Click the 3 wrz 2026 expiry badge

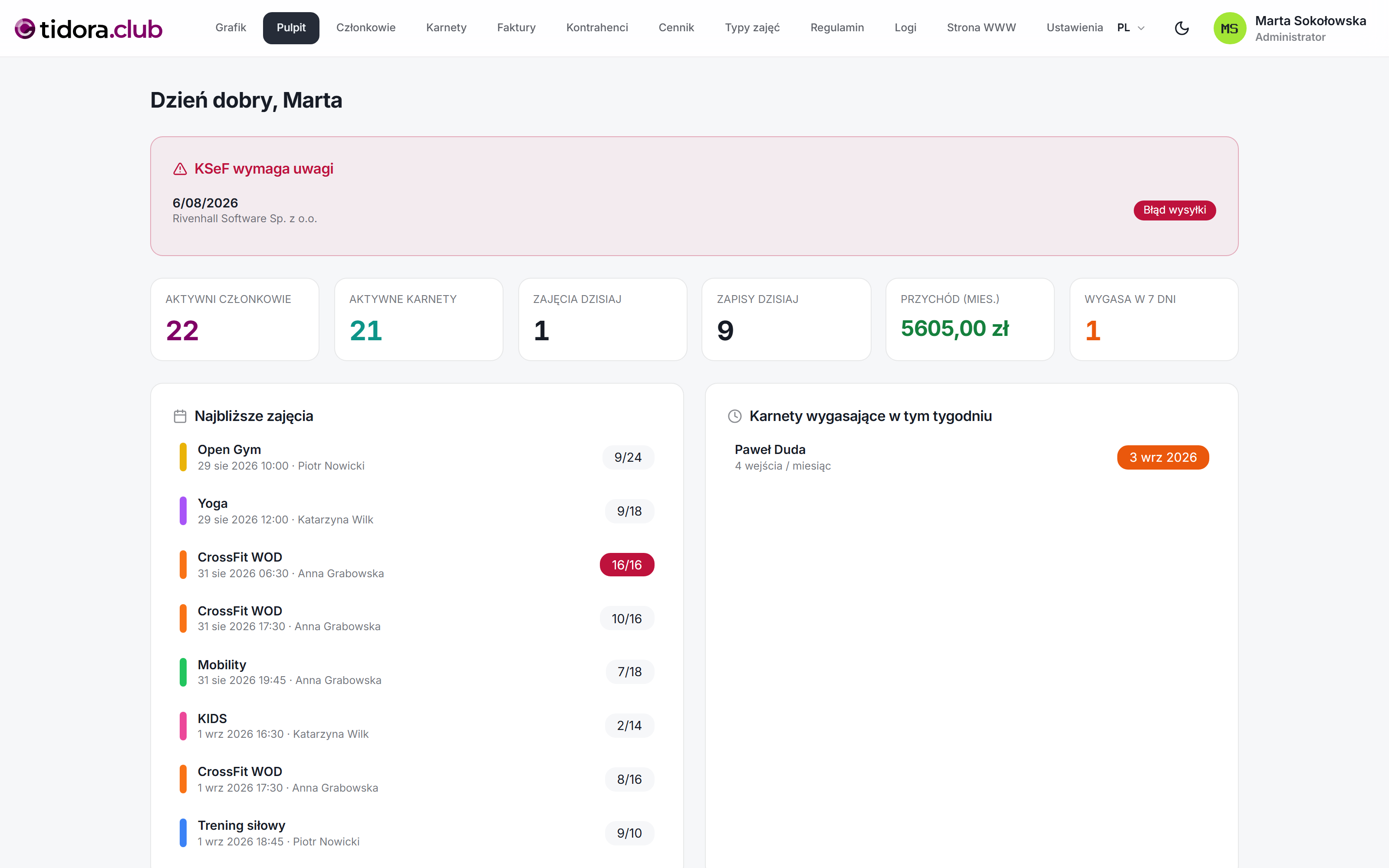click(1163, 457)
